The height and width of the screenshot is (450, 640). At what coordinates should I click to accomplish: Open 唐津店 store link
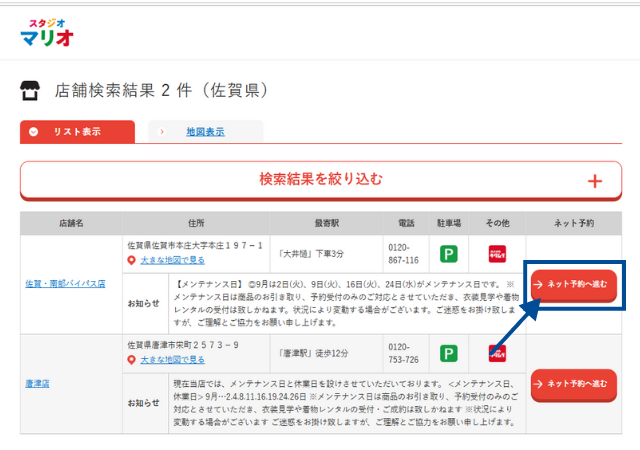click(38, 383)
